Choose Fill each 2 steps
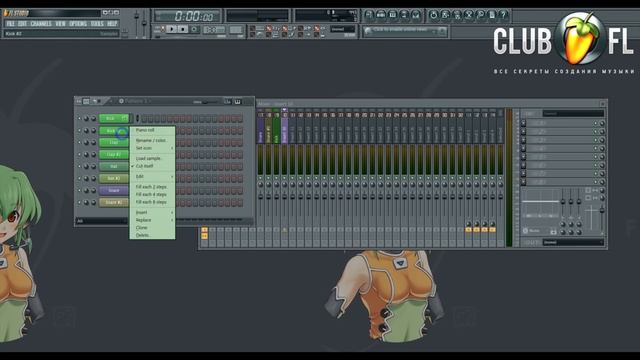This screenshot has width=640, height=360. 152,187
